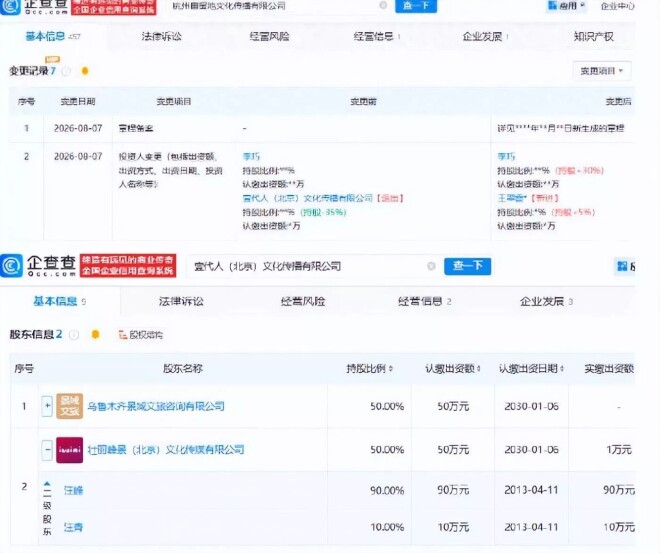Clear the search text in the lower search box
The image size is (660, 553).
(x=431, y=266)
